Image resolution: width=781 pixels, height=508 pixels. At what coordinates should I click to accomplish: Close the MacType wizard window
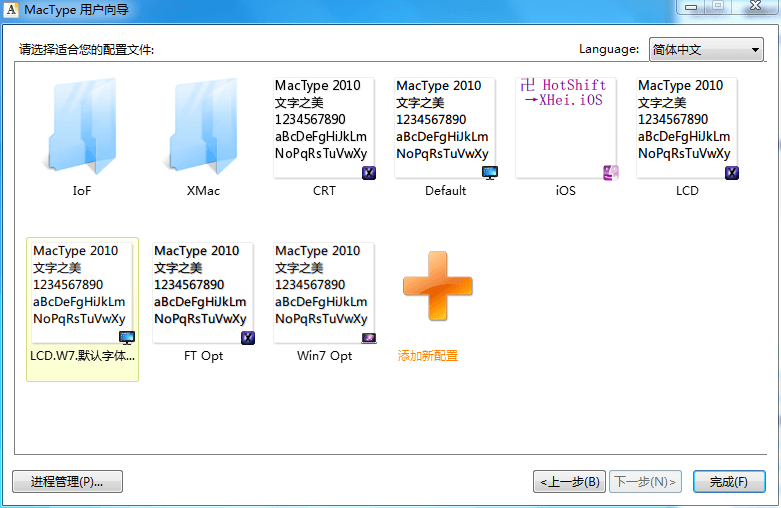coord(755,7)
